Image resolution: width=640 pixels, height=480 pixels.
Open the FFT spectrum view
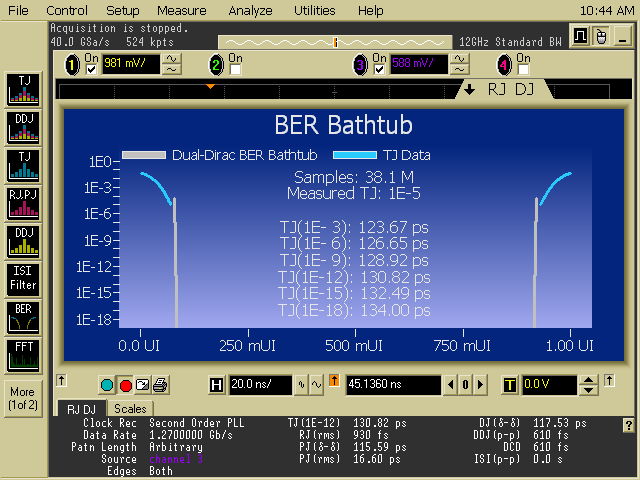pos(22,355)
